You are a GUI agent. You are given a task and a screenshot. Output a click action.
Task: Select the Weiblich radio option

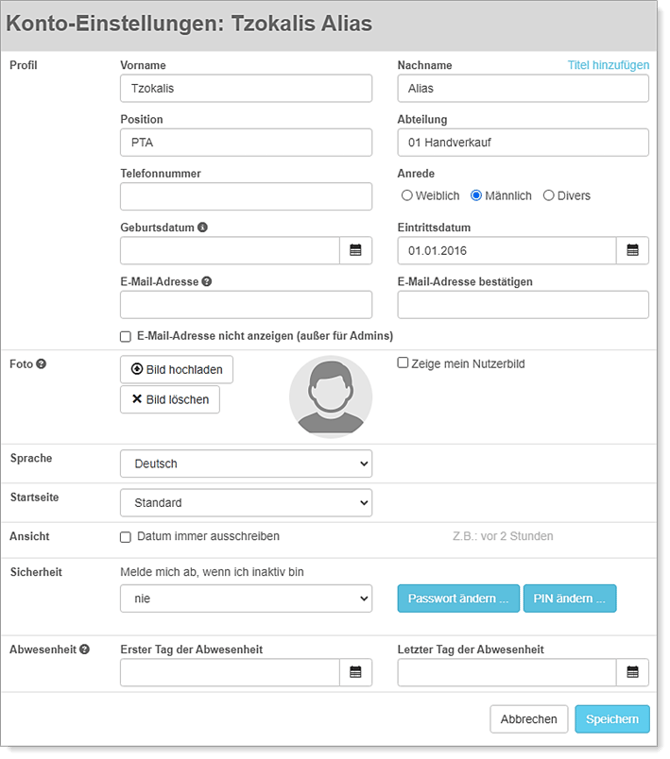tap(407, 196)
